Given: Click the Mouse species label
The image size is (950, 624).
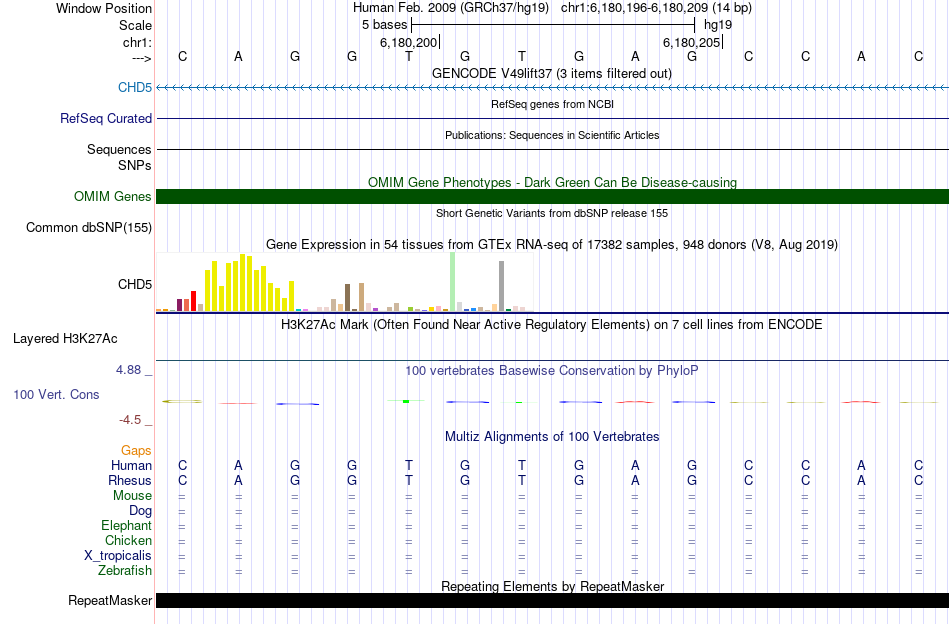Looking at the screenshot, I should [132, 496].
